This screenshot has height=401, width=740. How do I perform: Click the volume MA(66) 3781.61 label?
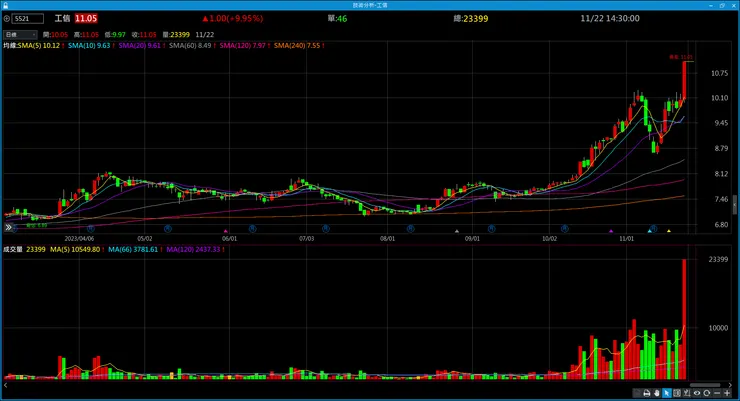133,249
